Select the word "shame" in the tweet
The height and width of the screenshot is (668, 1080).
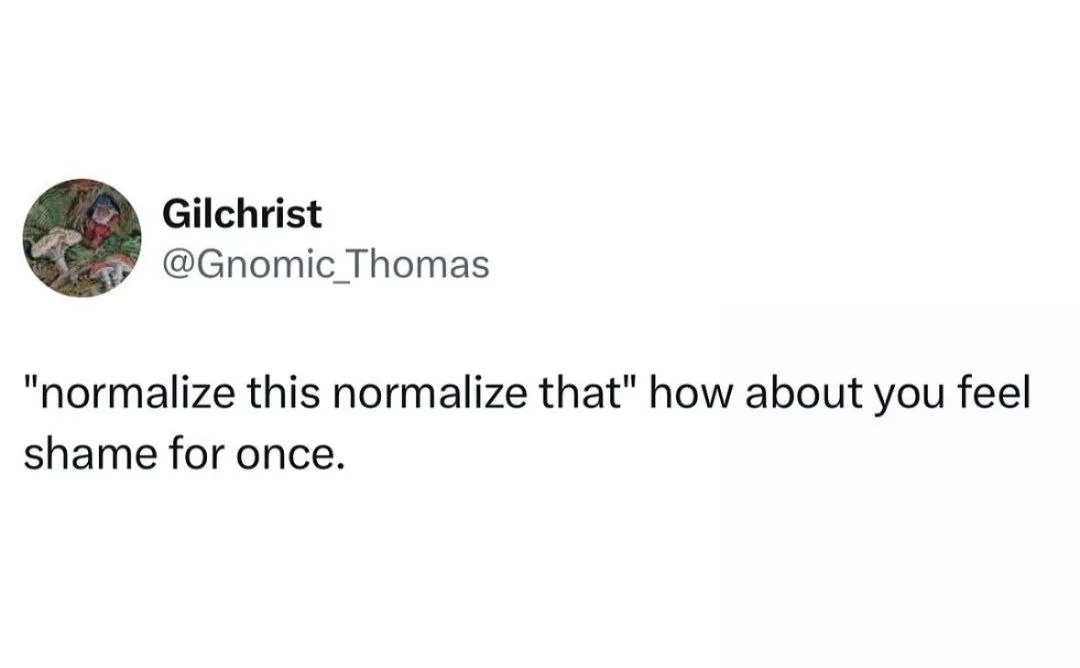tap(90, 455)
